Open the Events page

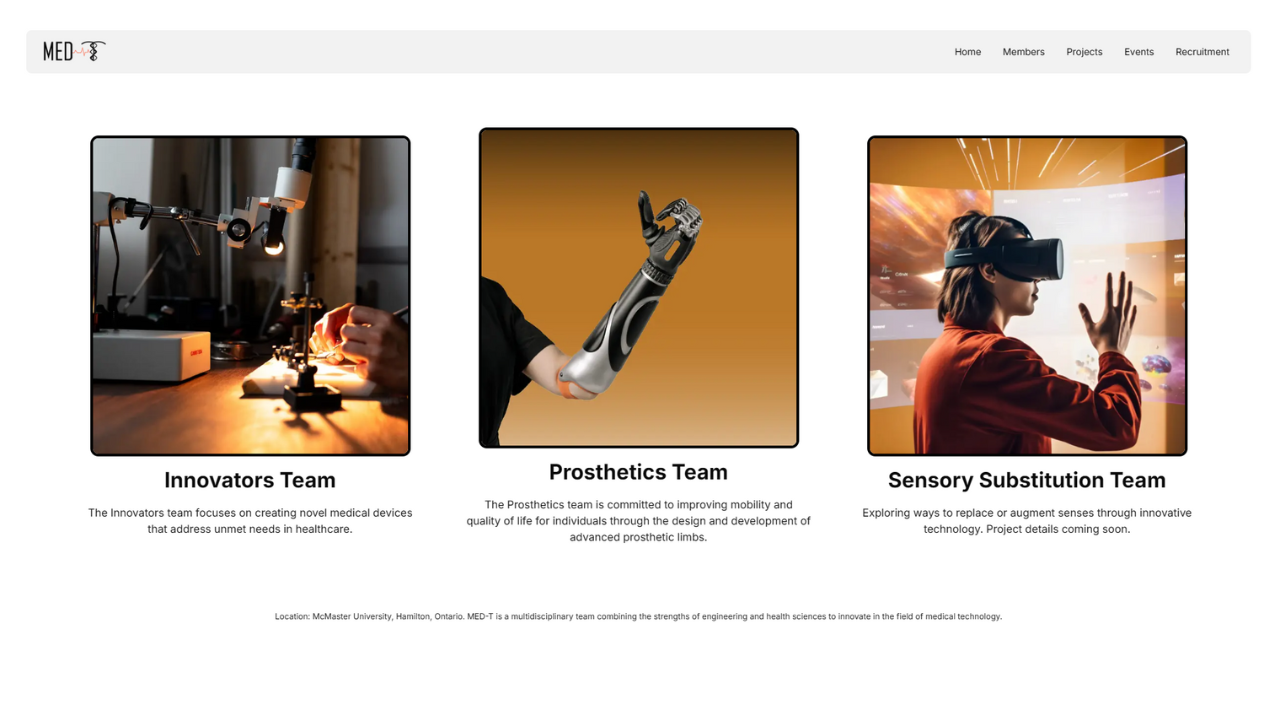point(1138,52)
